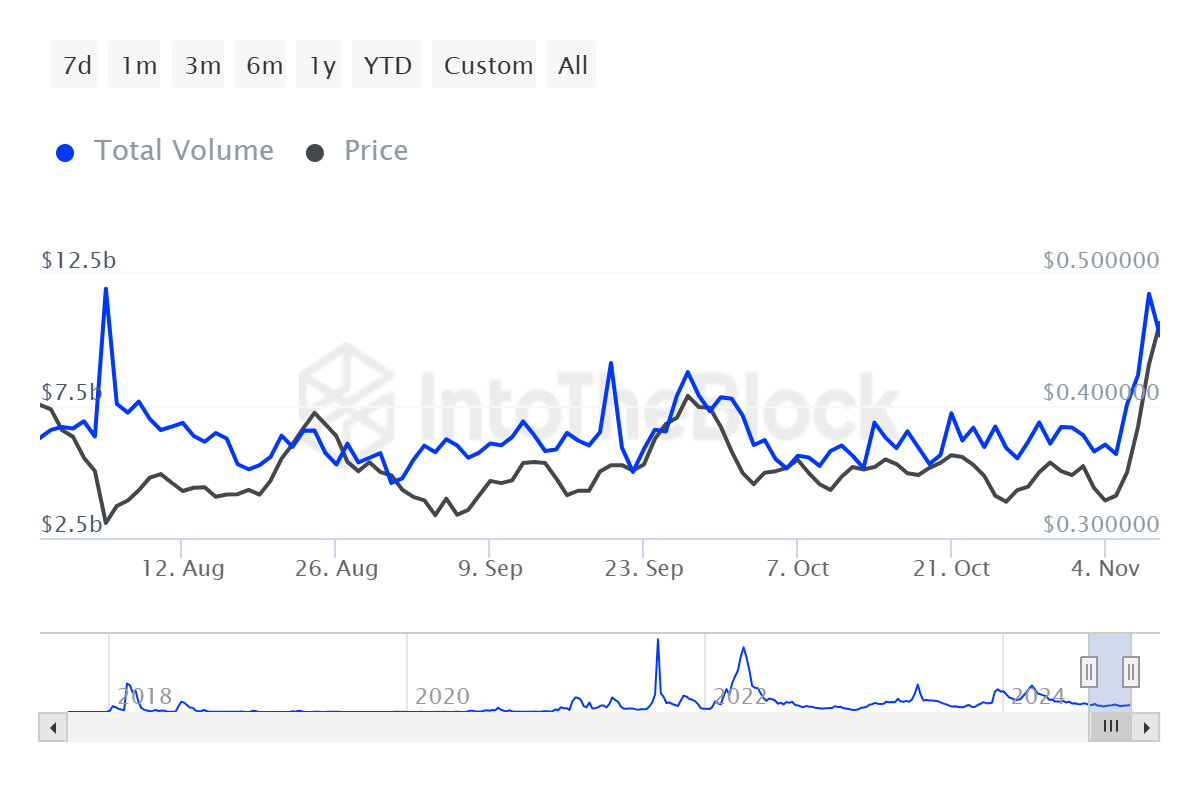This screenshot has height=800, width=1200.
Task: Click the scrollbar thumb grip
Action: 1110,727
